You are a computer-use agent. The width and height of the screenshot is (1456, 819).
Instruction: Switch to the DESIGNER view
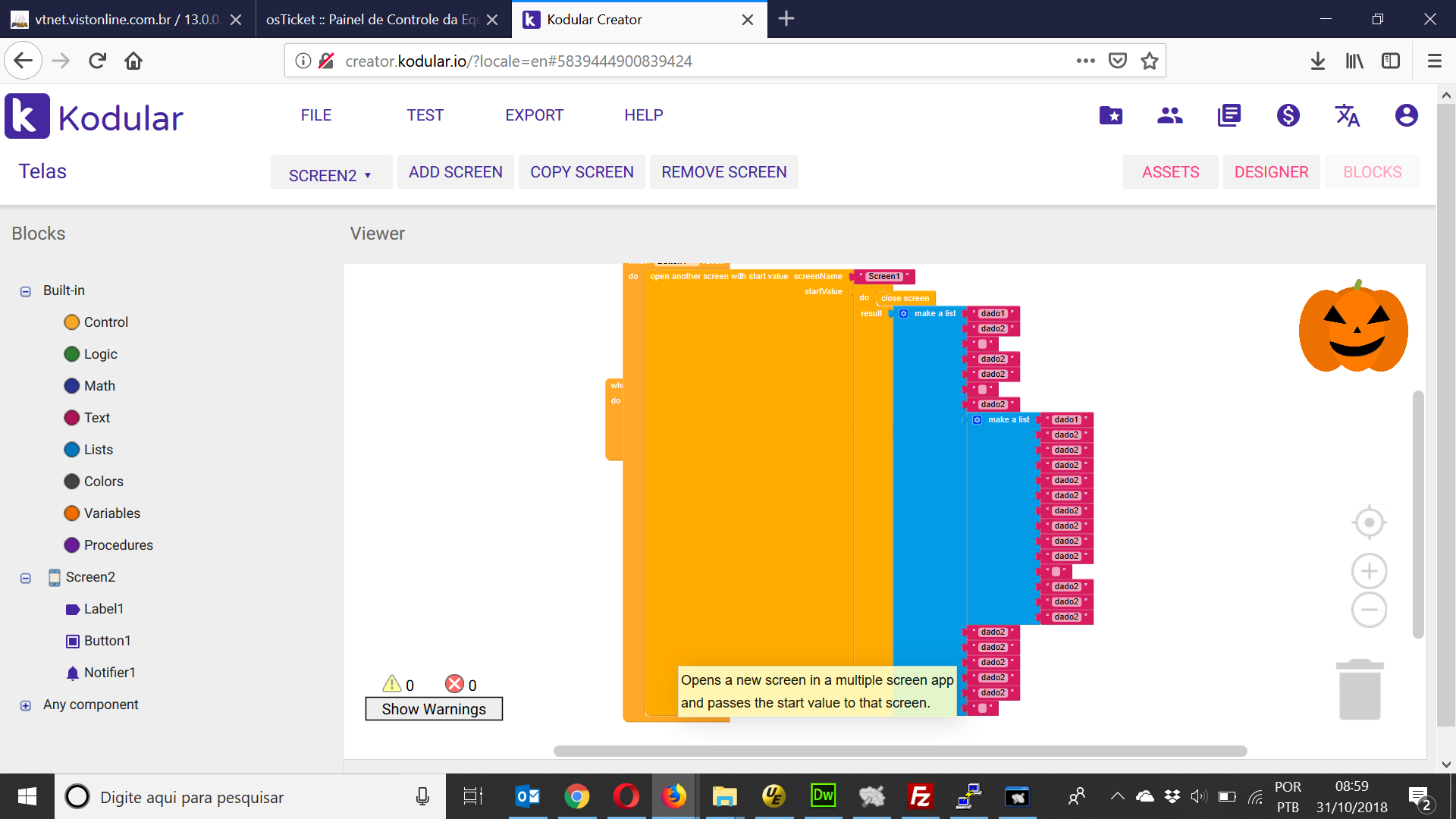tap(1272, 172)
